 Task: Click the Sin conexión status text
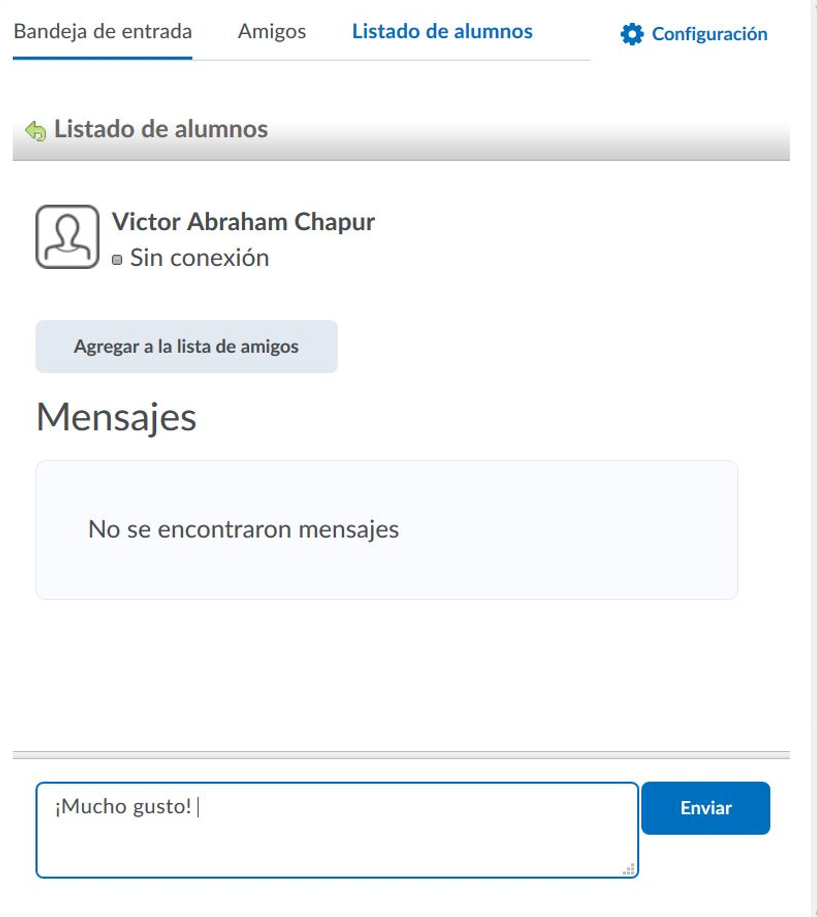199,258
